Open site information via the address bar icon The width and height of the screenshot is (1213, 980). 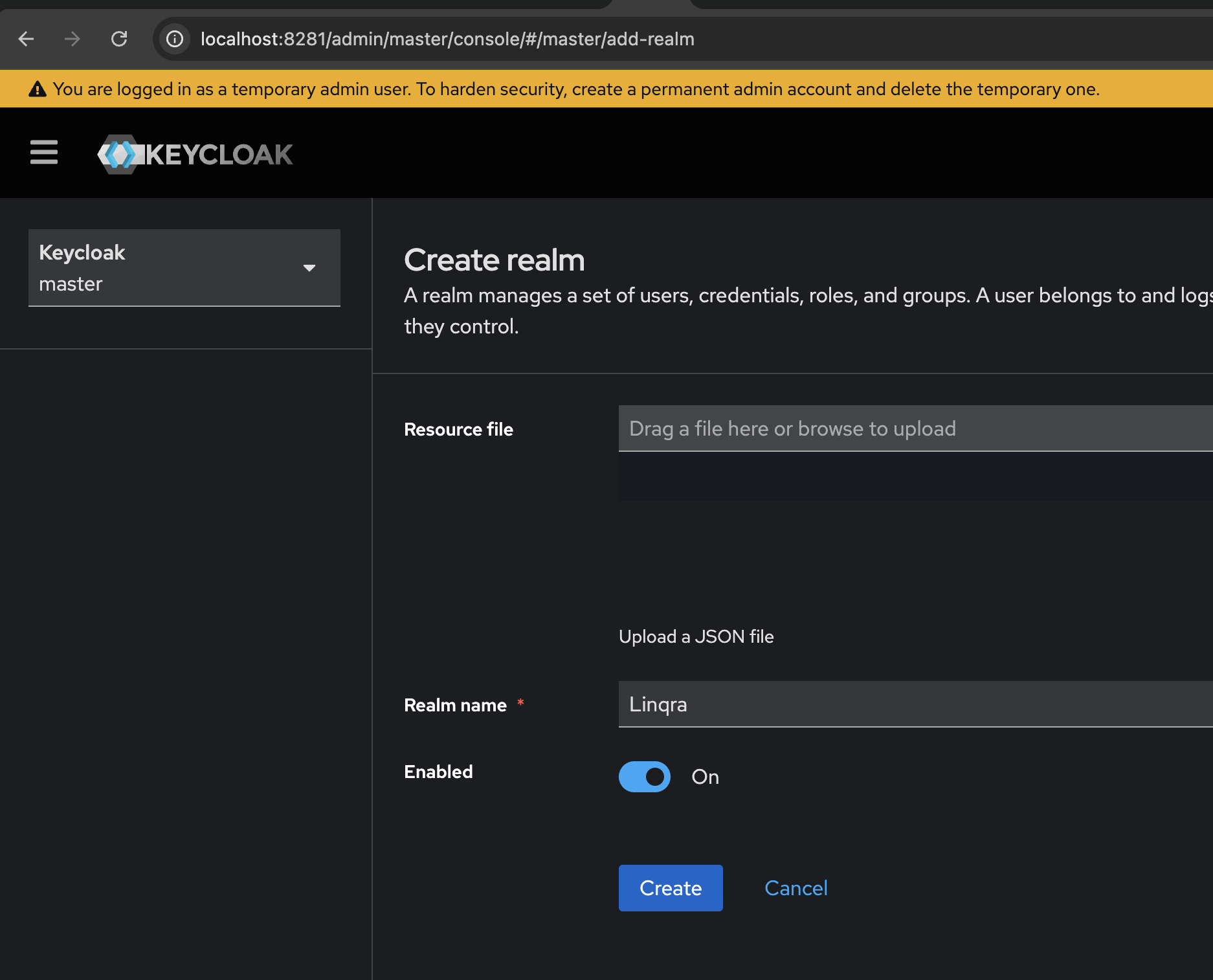tap(174, 39)
